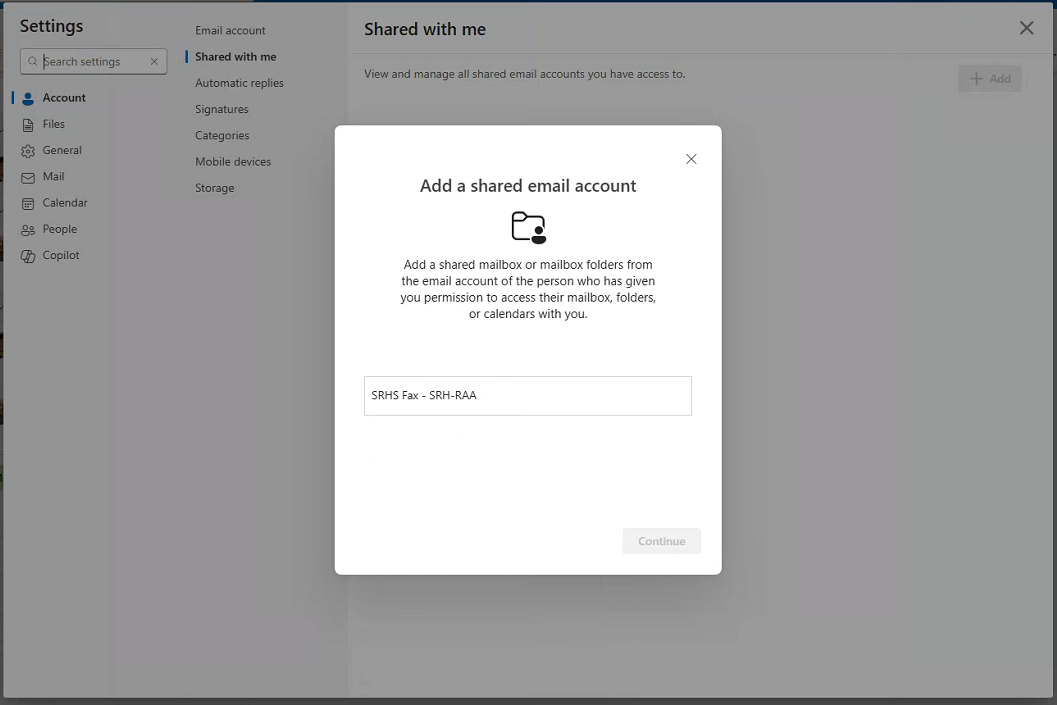Click the Copilot icon in sidebar
This screenshot has height=705, width=1057.
(28, 256)
